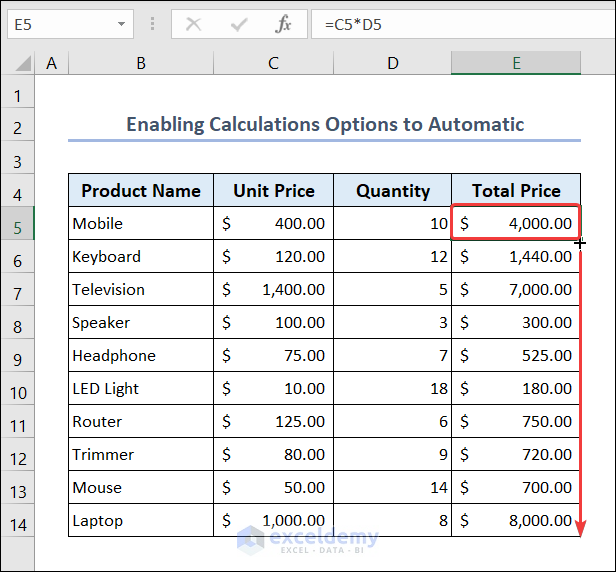616x572 pixels.
Task: Click the Insert Function fx icon
Action: point(284,25)
